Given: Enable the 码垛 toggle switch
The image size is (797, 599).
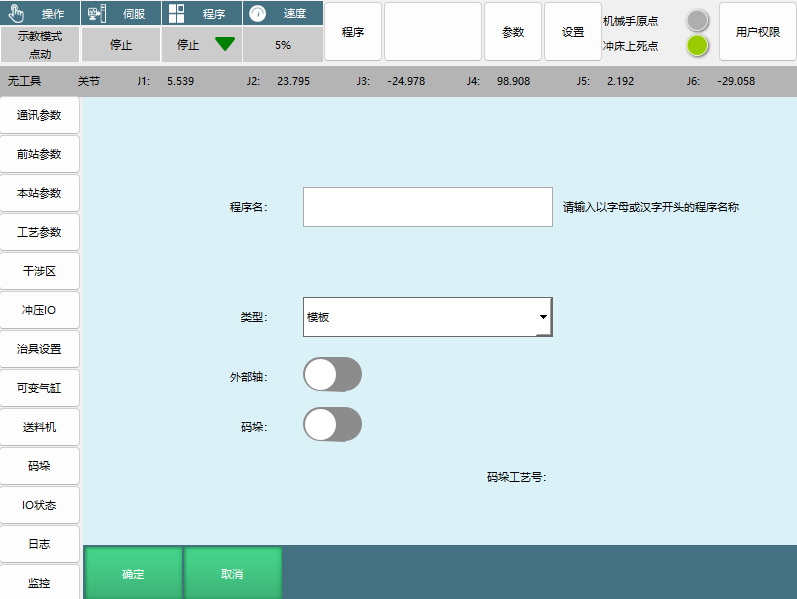Looking at the screenshot, I should (x=332, y=424).
